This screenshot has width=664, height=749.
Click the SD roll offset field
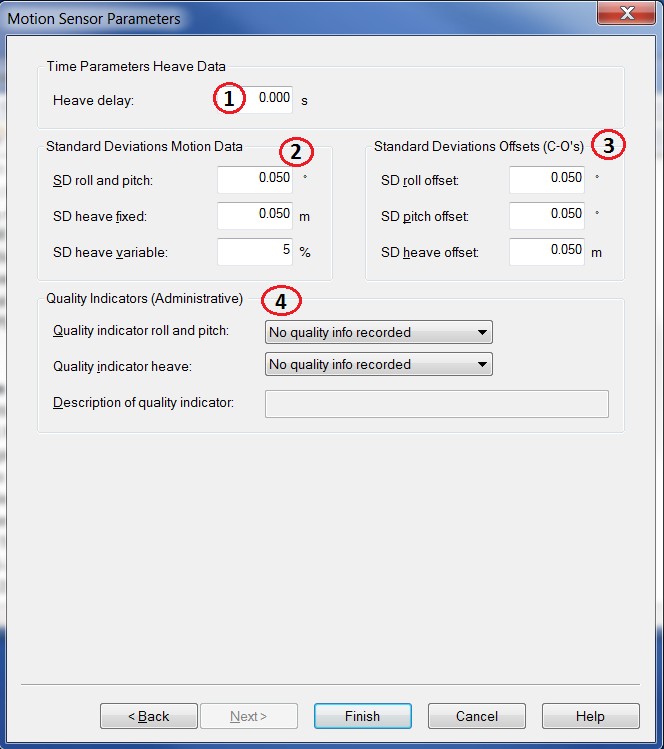click(546, 180)
